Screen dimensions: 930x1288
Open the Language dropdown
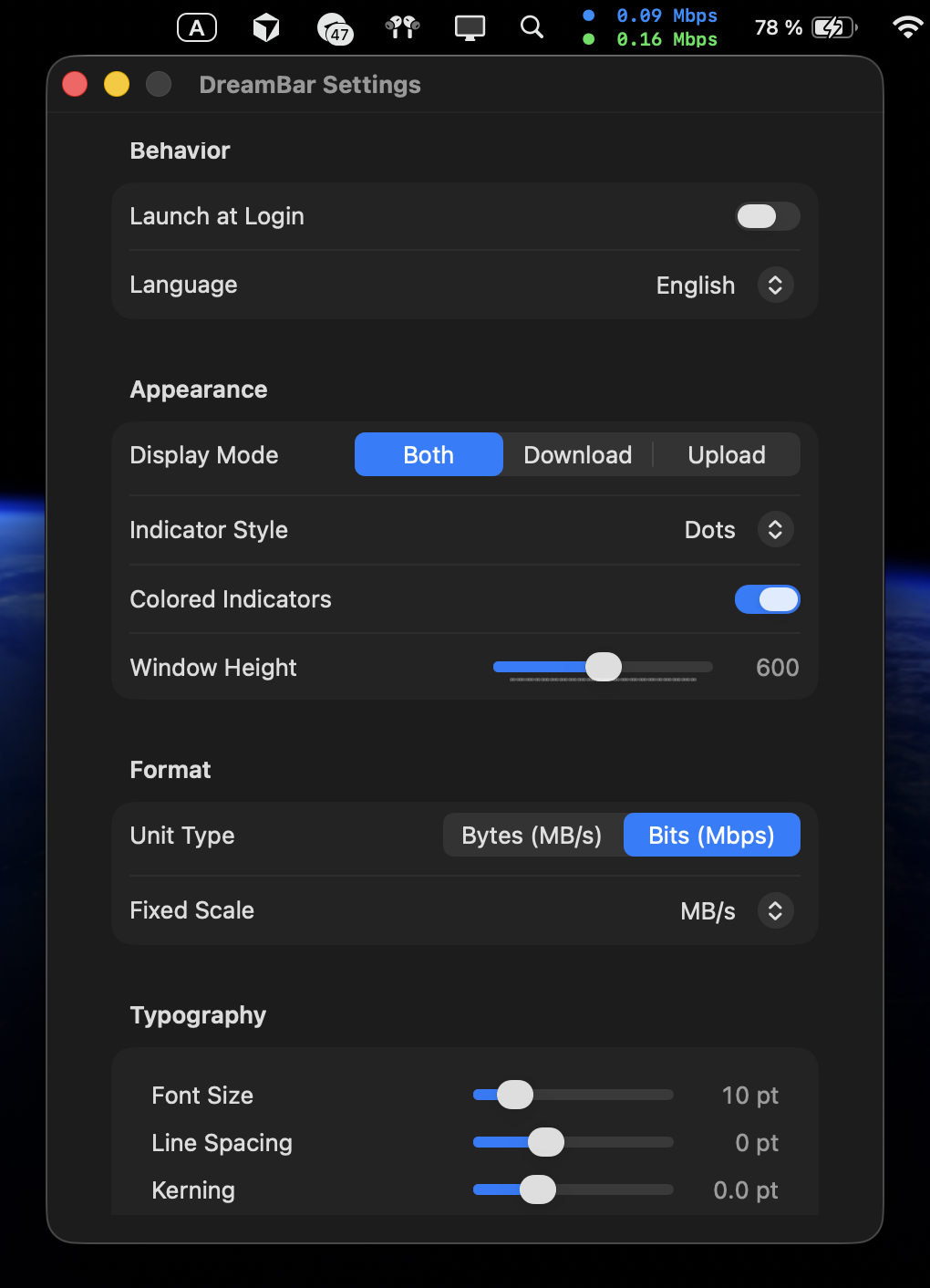775,286
